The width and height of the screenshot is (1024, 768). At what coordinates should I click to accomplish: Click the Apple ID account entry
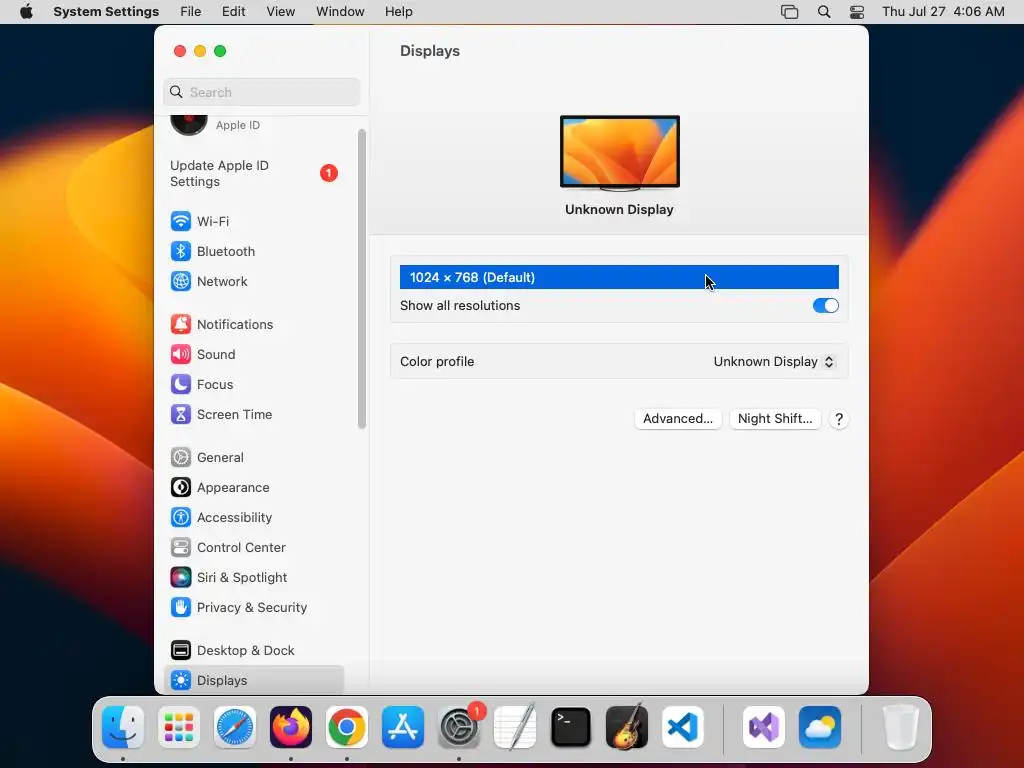253,123
